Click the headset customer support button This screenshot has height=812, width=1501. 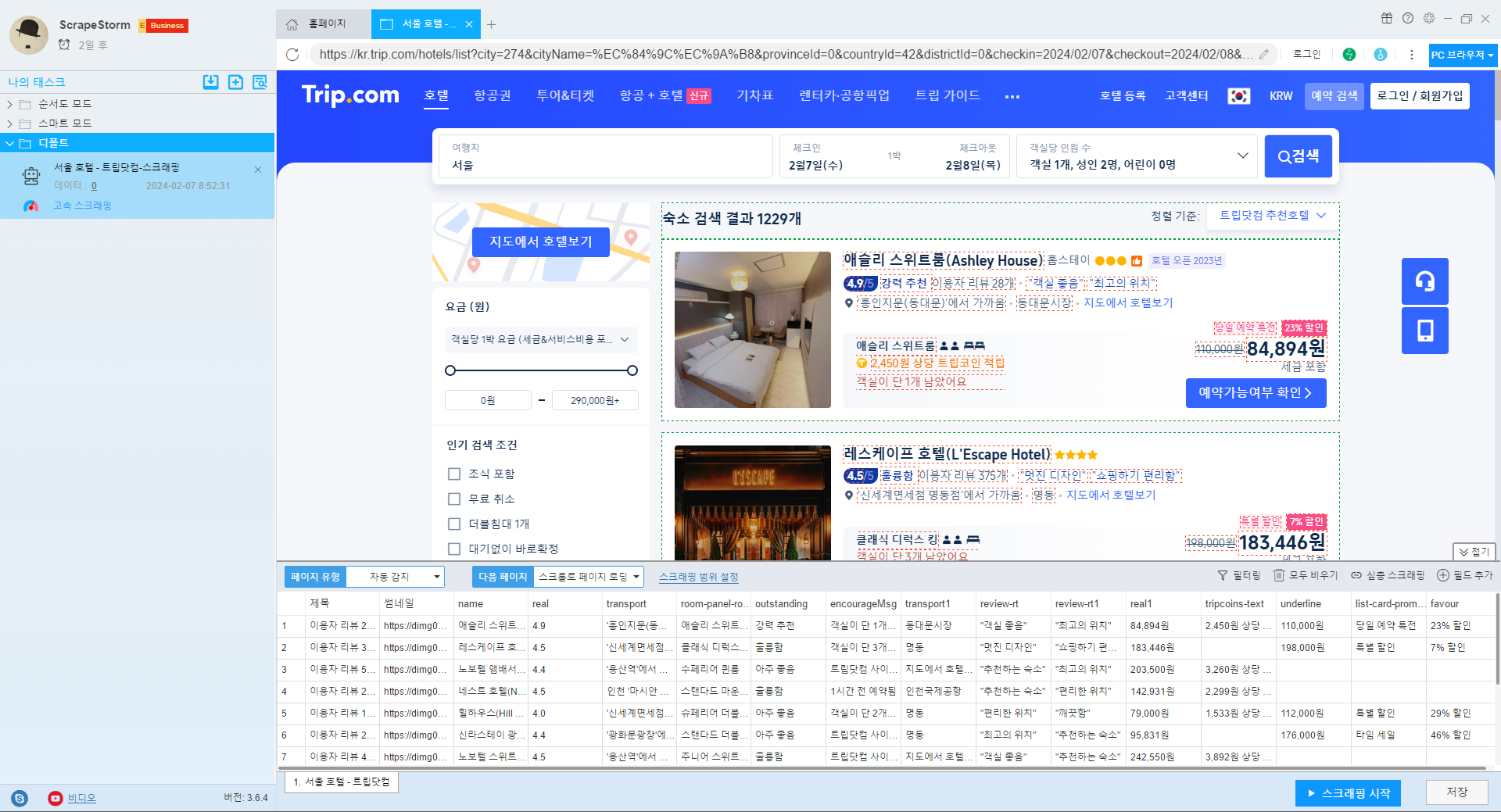[x=1425, y=281]
